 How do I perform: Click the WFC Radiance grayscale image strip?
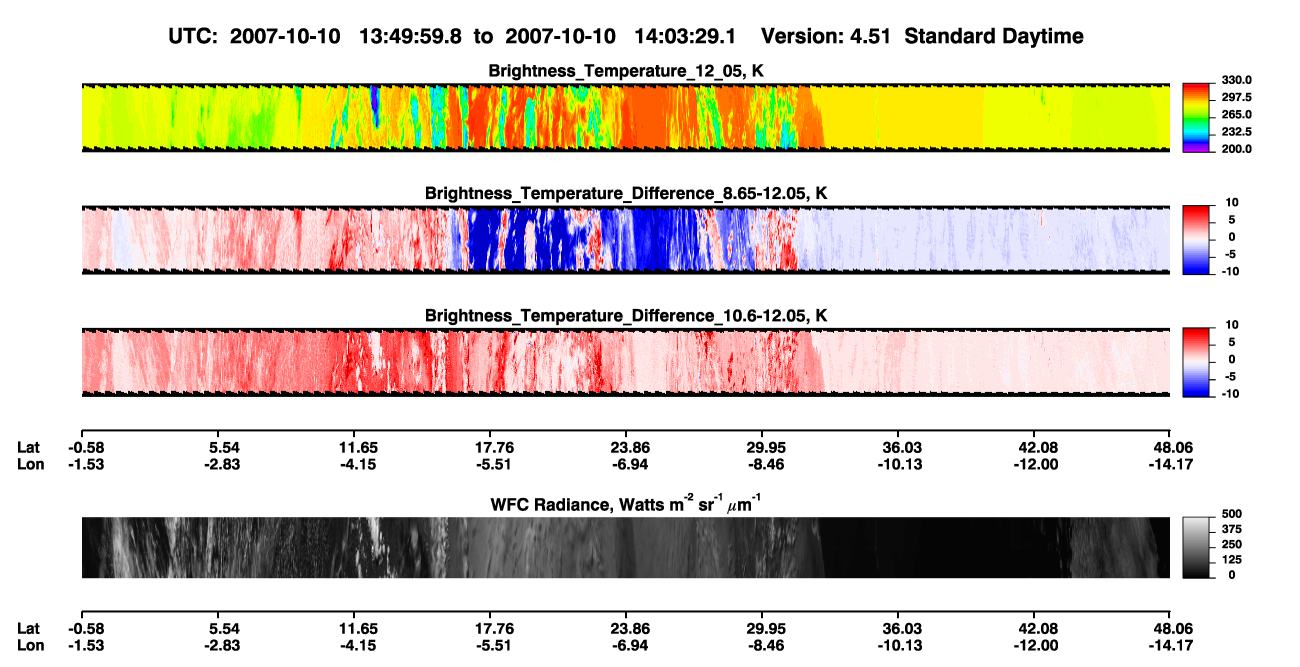point(625,547)
